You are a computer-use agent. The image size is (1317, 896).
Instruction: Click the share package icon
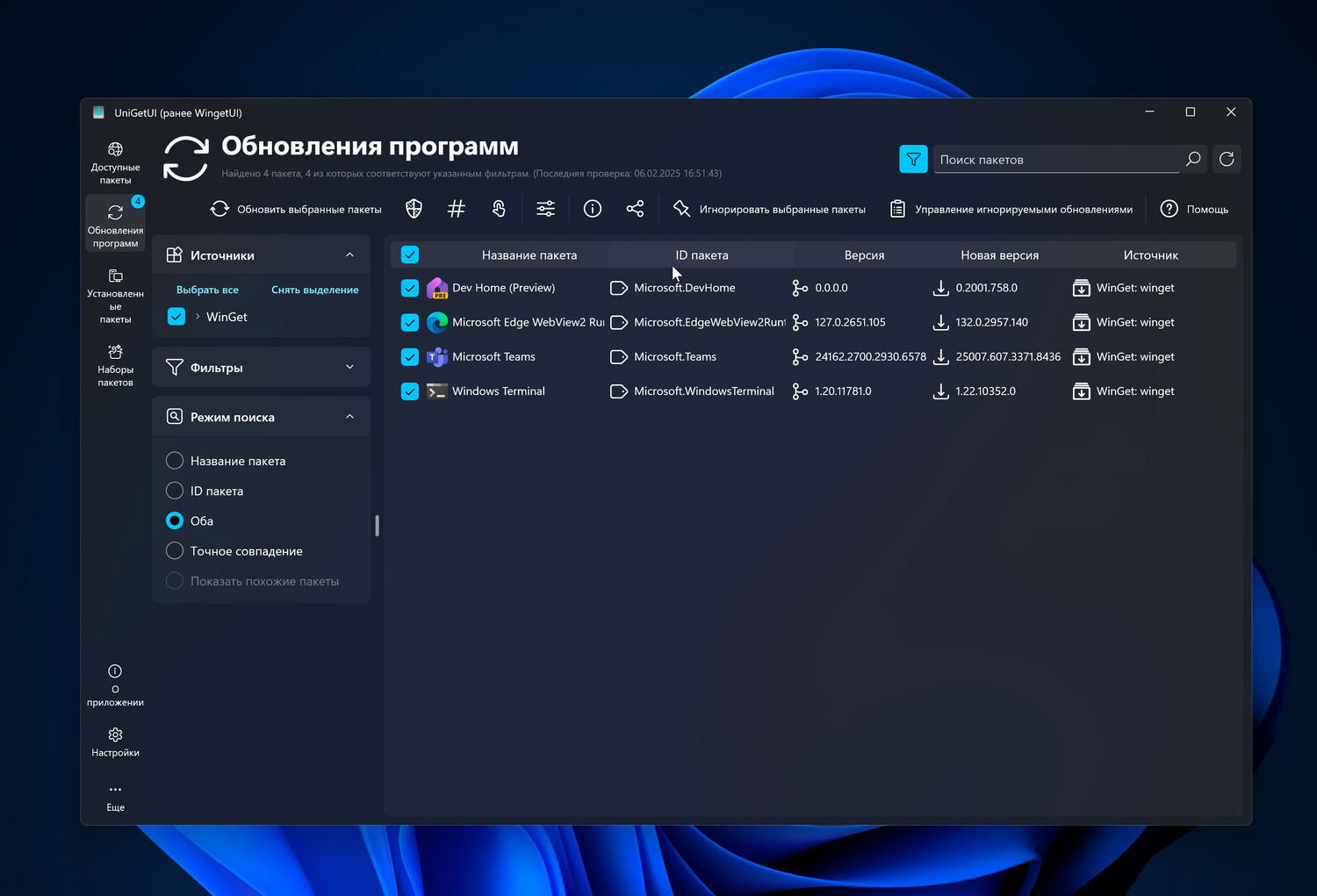click(635, 209)
